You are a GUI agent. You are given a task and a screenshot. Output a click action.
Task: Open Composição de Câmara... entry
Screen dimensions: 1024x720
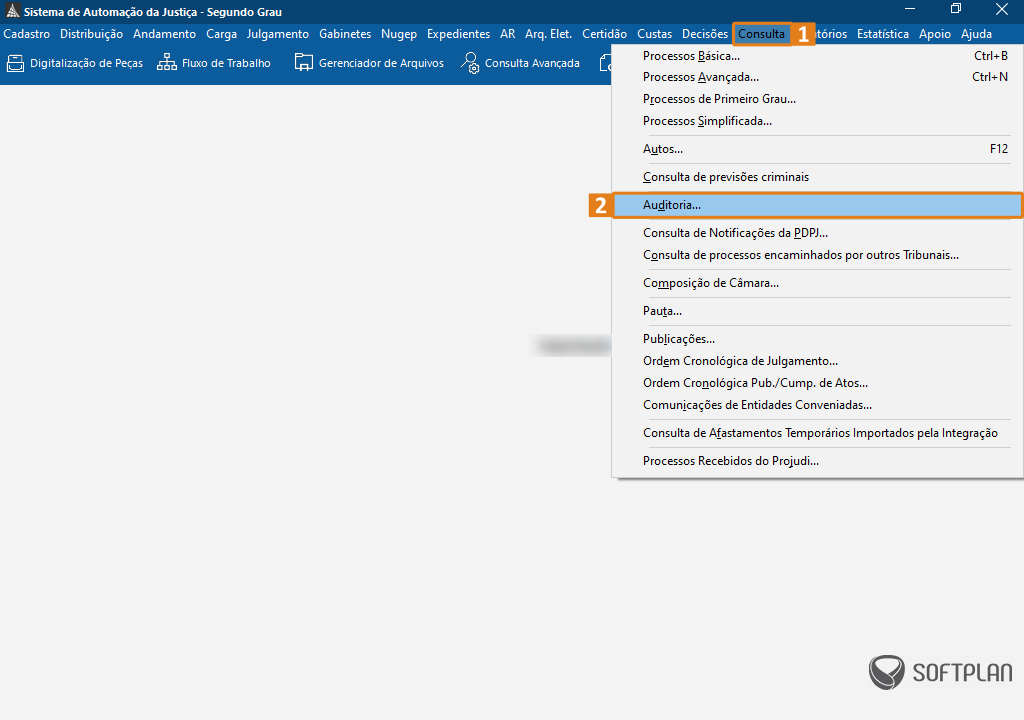(817, 283)
